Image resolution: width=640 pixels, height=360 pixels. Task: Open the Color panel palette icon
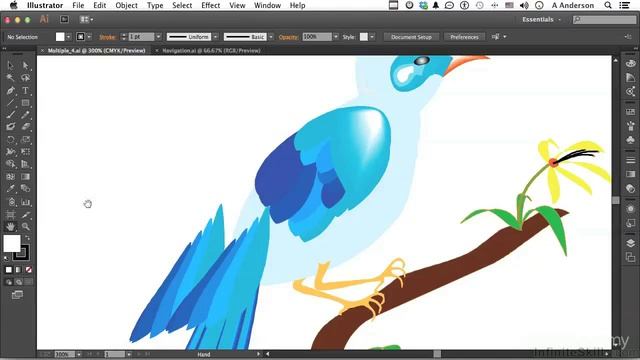[631, 64]
